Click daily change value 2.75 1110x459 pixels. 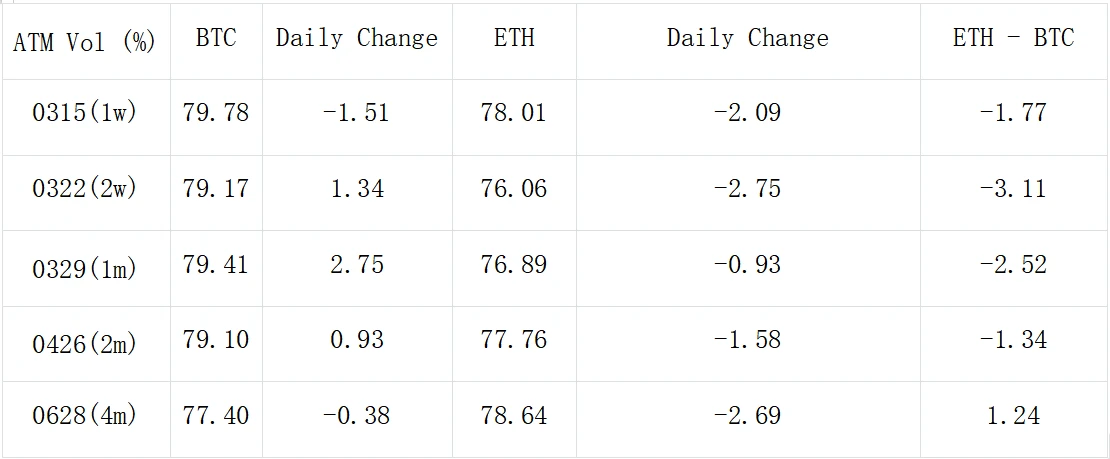click(x=357, y=265)
